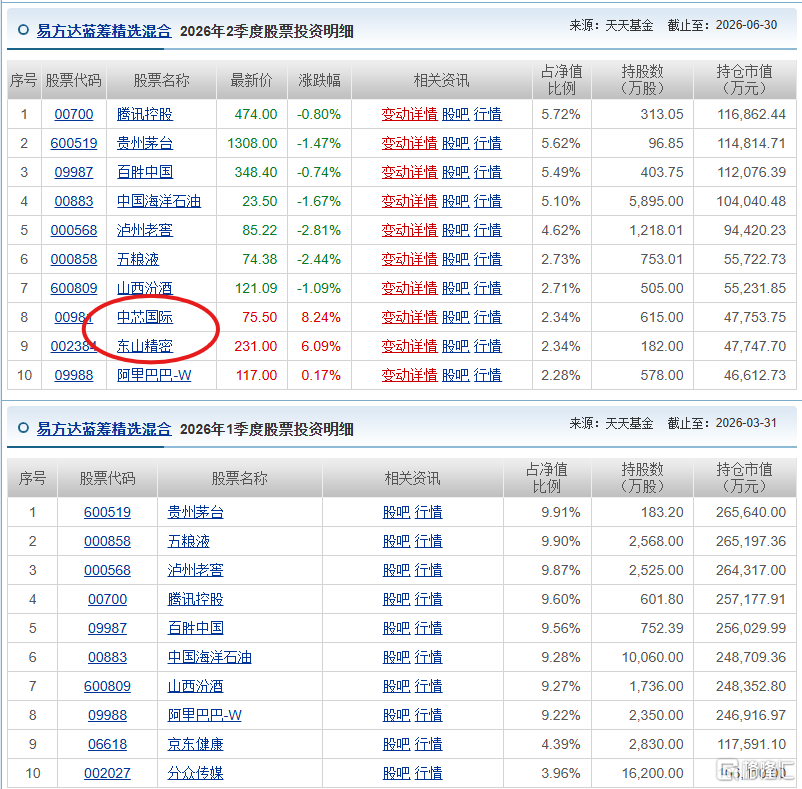Open 山西汾酒 name in 2季度 table

[x=145, y=288]
